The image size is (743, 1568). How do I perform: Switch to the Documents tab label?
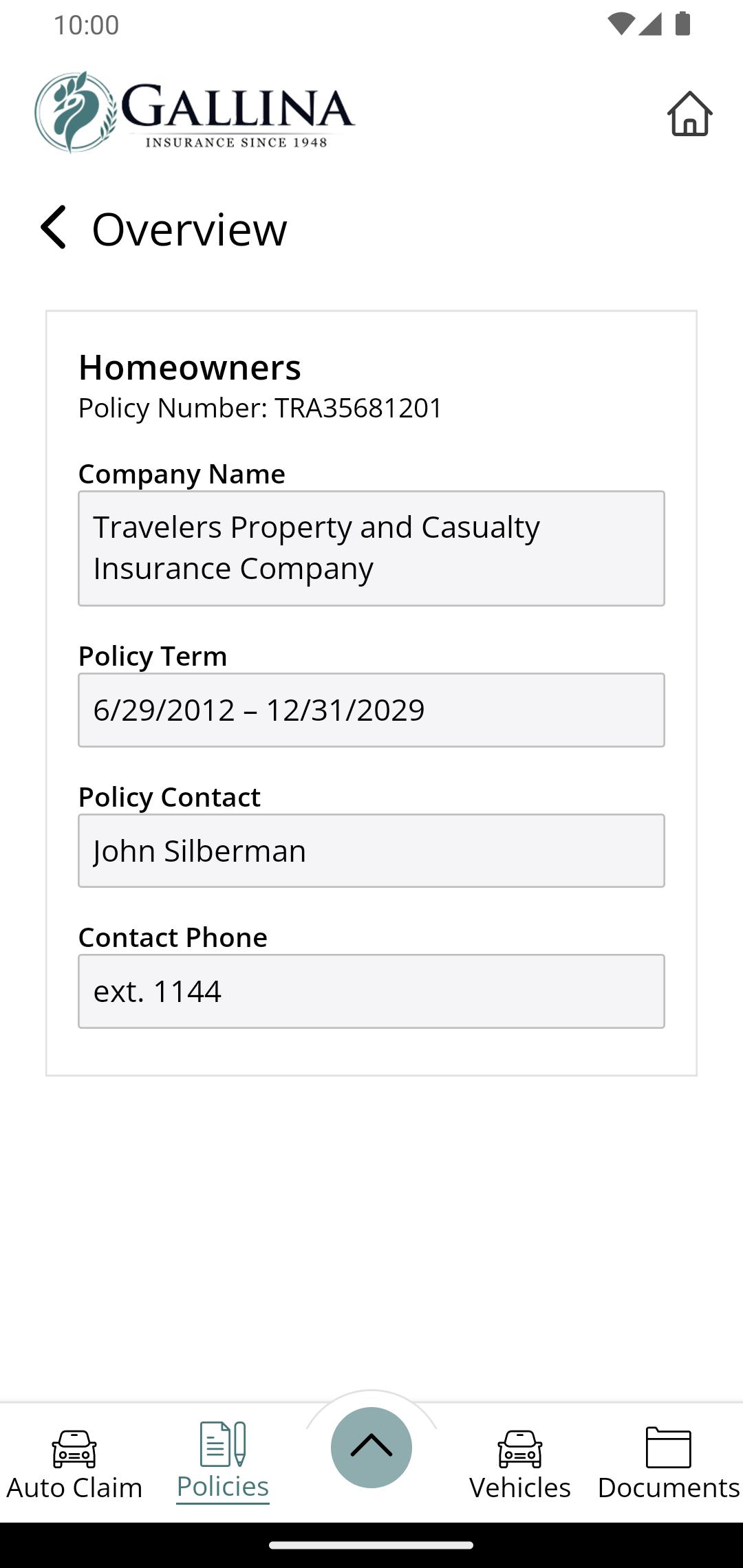point(669,1488)
